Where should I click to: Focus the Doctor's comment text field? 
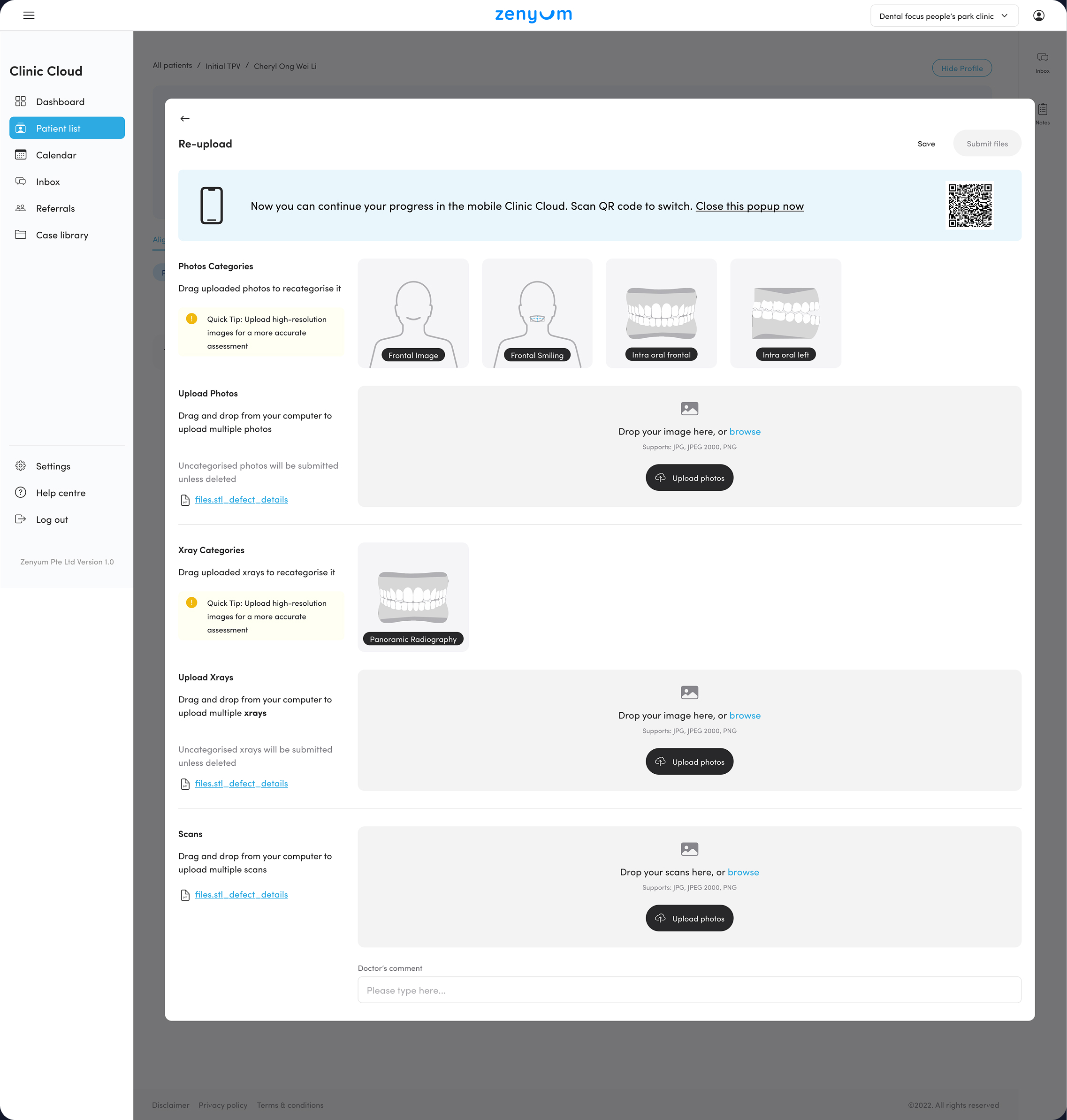[689, 990]
